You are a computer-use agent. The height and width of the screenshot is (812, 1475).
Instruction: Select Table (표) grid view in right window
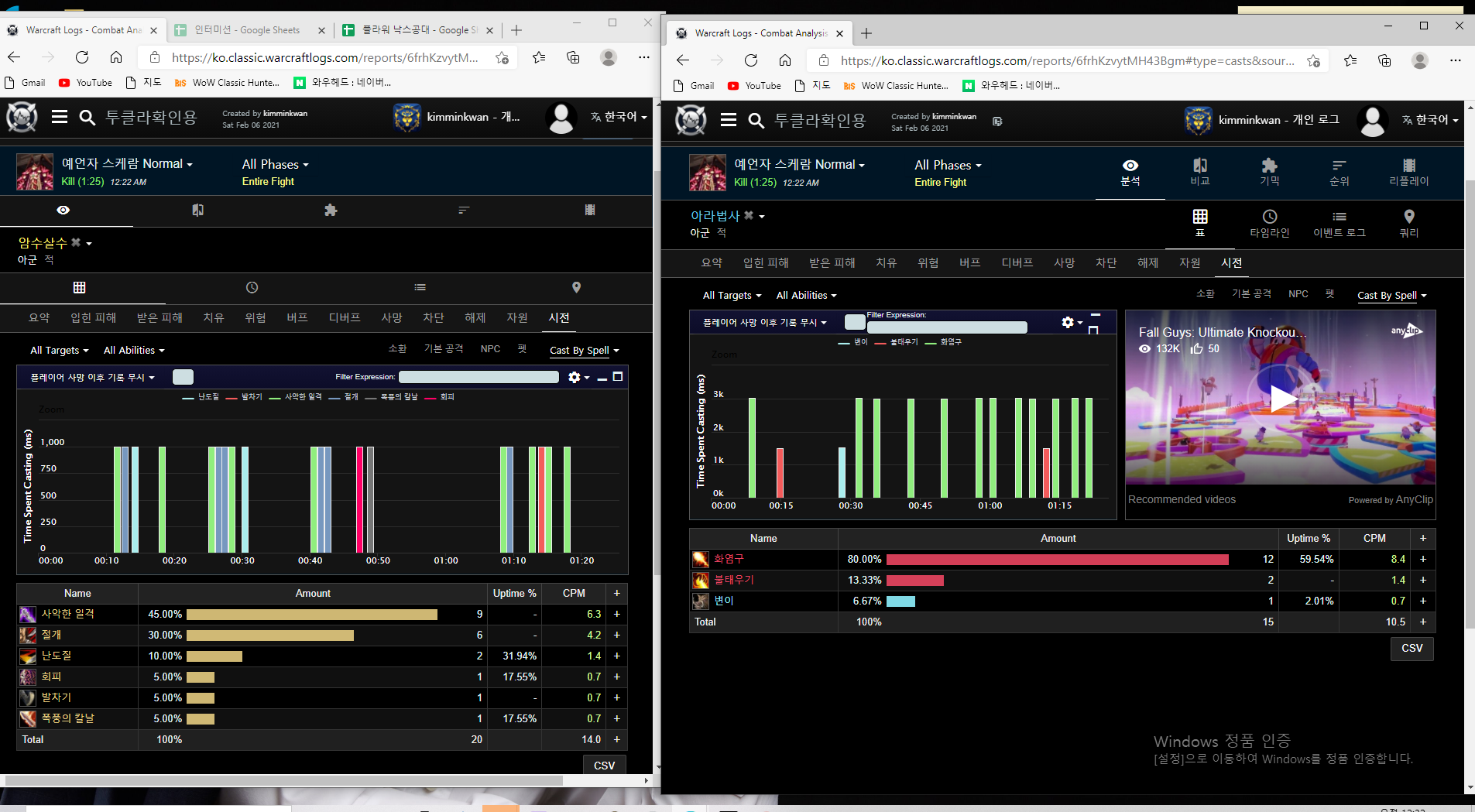click(x=1200, y=224)
